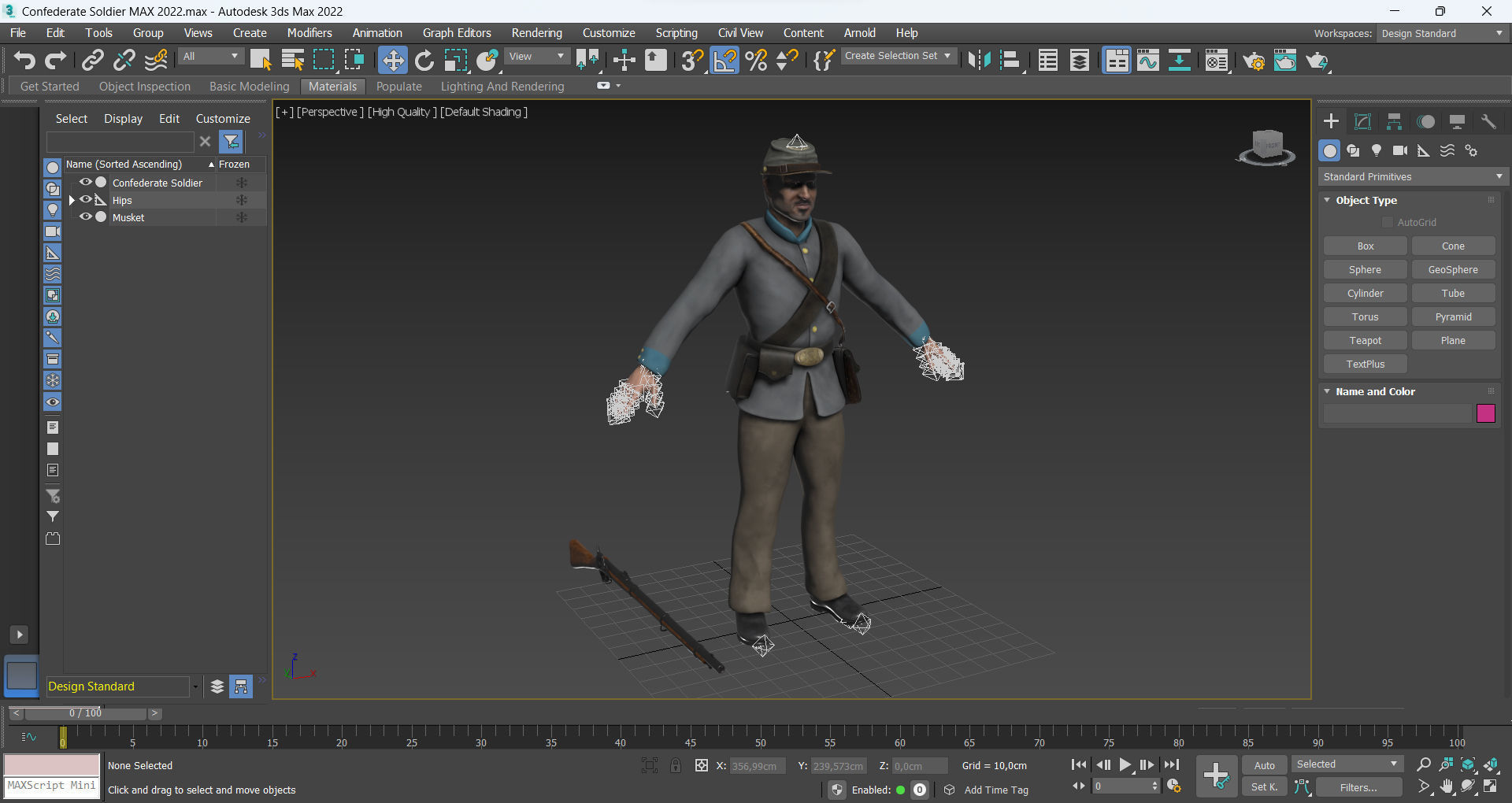Click the Render Production teapot icon
1512x803 pixels.
click(x=1317, y=61)
